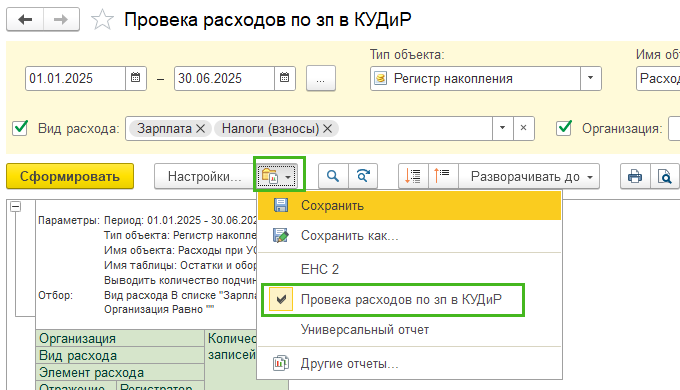Select Сохранить in menu
680x390 pixels.
pos(409,205)
